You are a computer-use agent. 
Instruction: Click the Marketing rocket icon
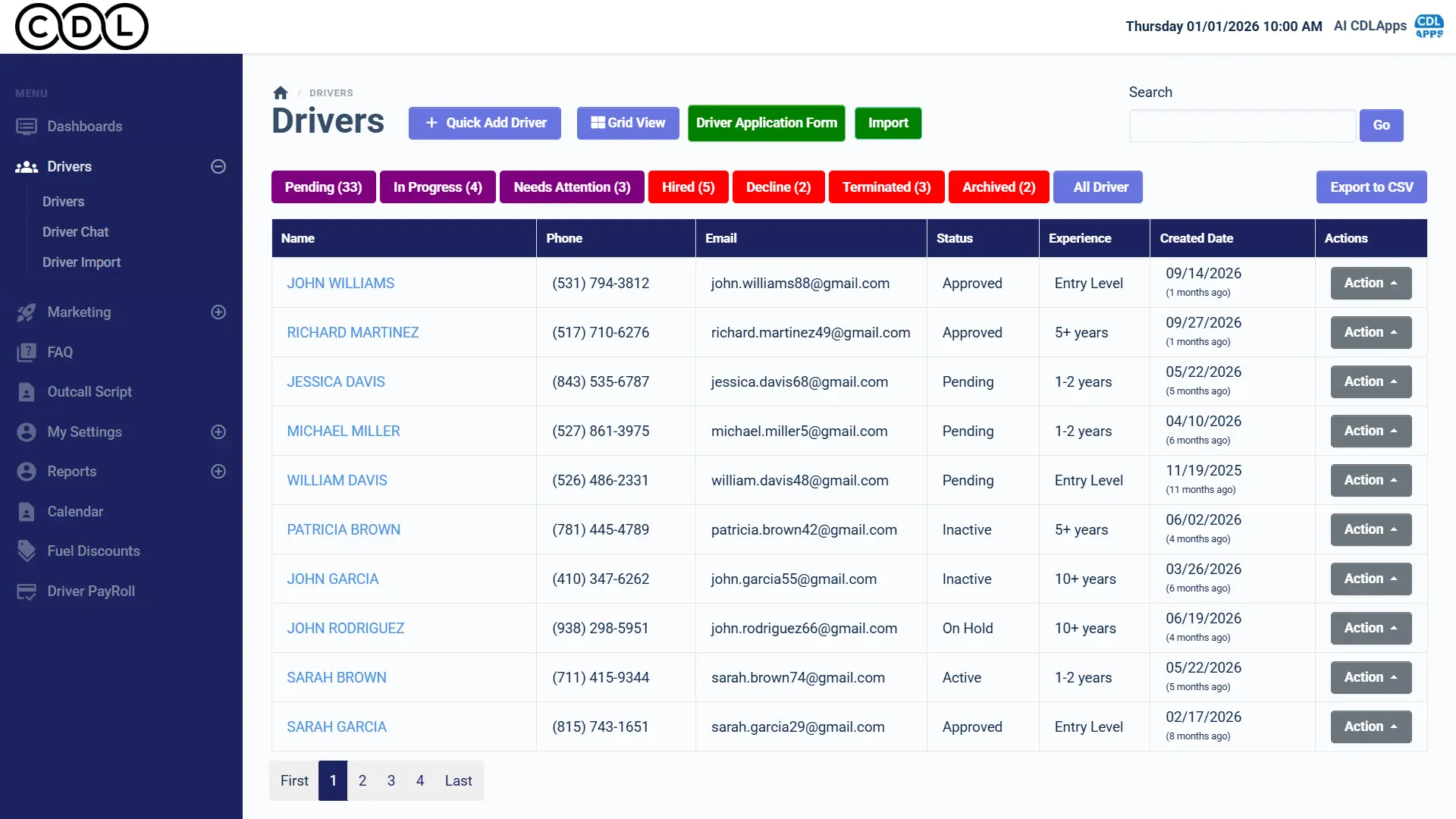coord(27,312)
